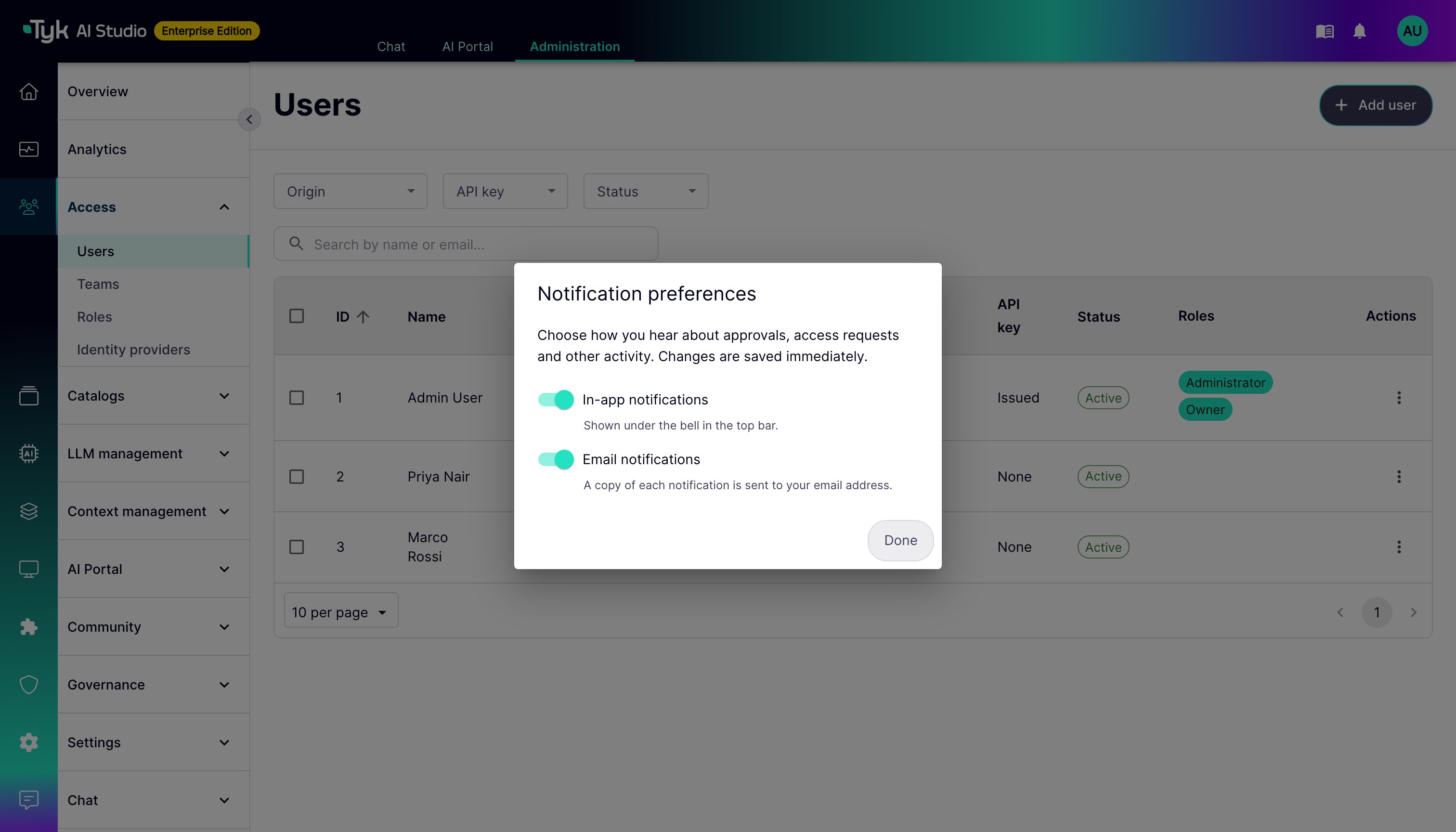Open the AU user avatar menu

(1412, 31)
